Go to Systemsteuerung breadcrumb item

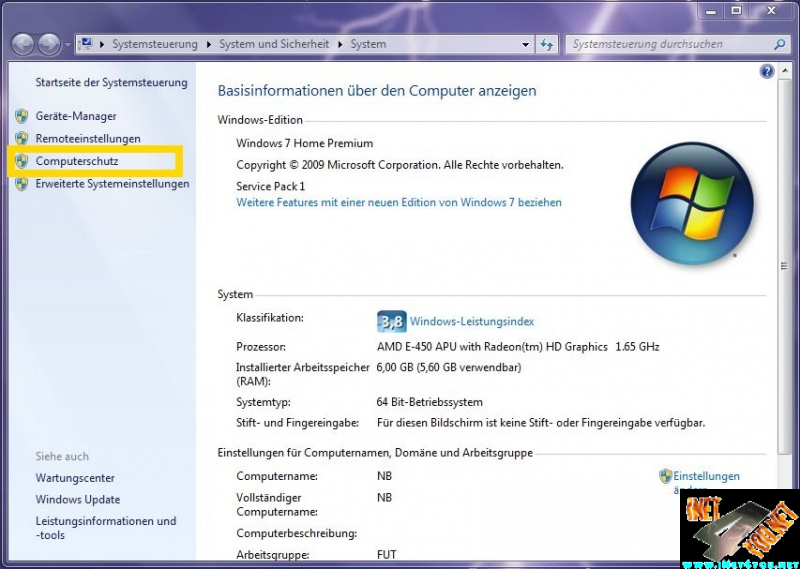(154, 45)
